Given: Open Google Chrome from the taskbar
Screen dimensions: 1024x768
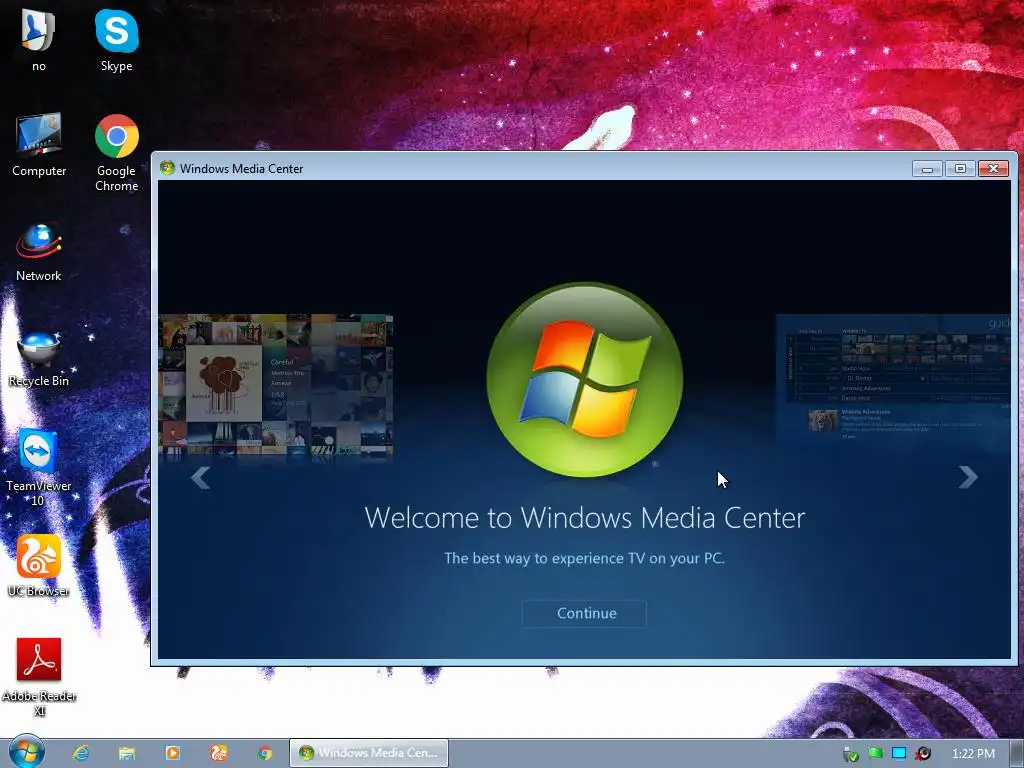Looking at the screenshot, I should tap(264, 753).
